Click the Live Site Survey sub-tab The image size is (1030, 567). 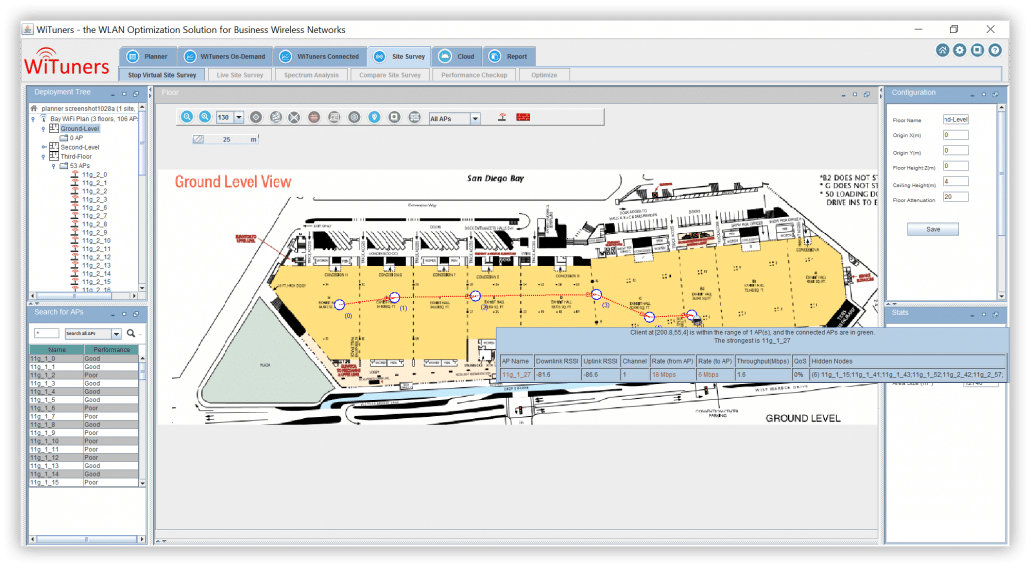(x=240, y=75)
